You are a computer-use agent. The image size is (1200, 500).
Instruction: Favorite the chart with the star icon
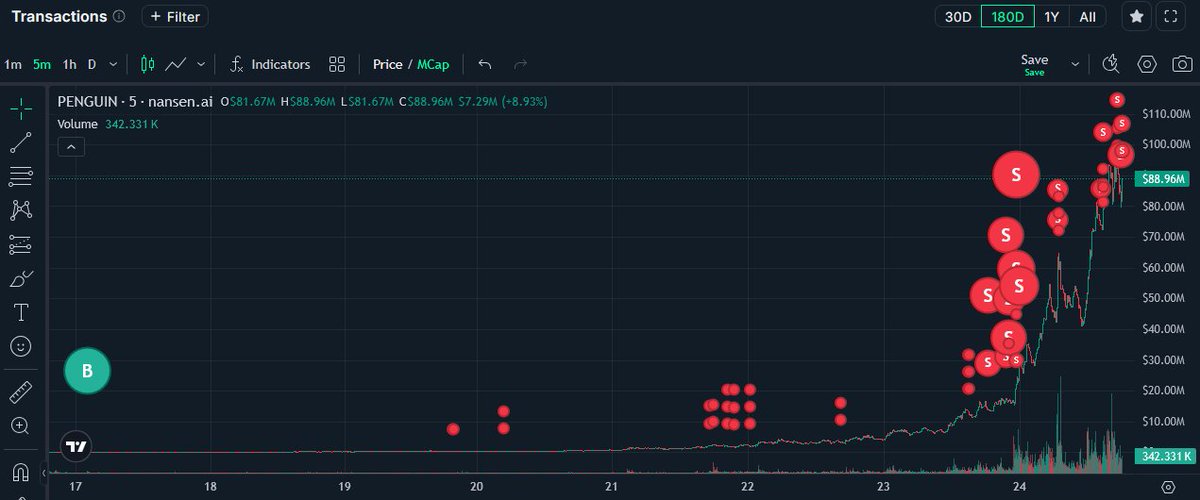coord(1137,17)
